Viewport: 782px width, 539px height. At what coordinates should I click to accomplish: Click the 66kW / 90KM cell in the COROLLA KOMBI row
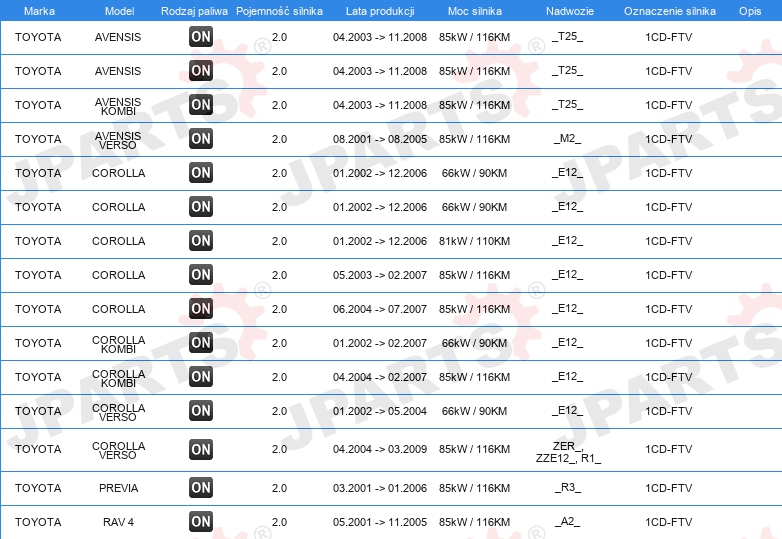(x=474, y=343)
